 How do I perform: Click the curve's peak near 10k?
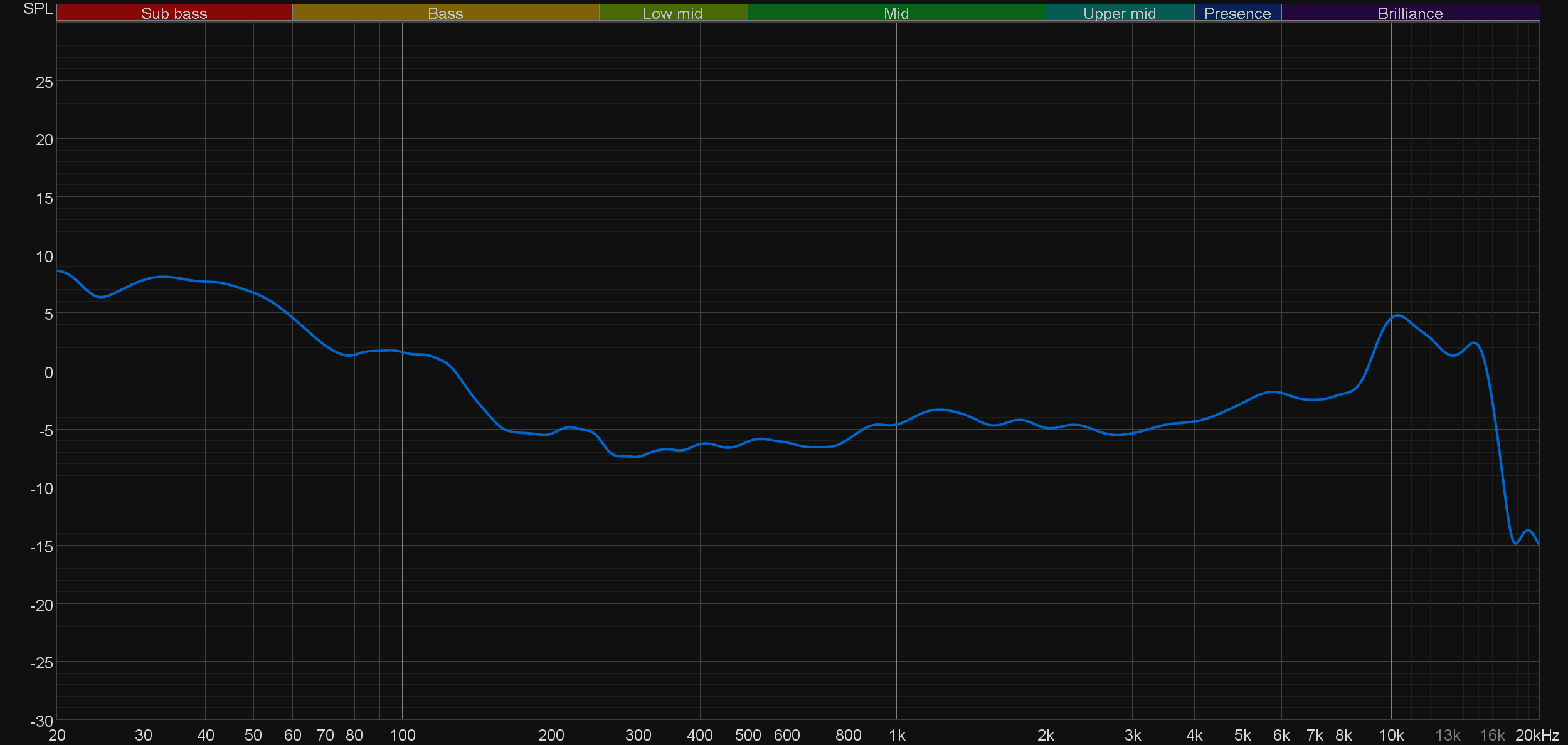[x=1398, y=315]
